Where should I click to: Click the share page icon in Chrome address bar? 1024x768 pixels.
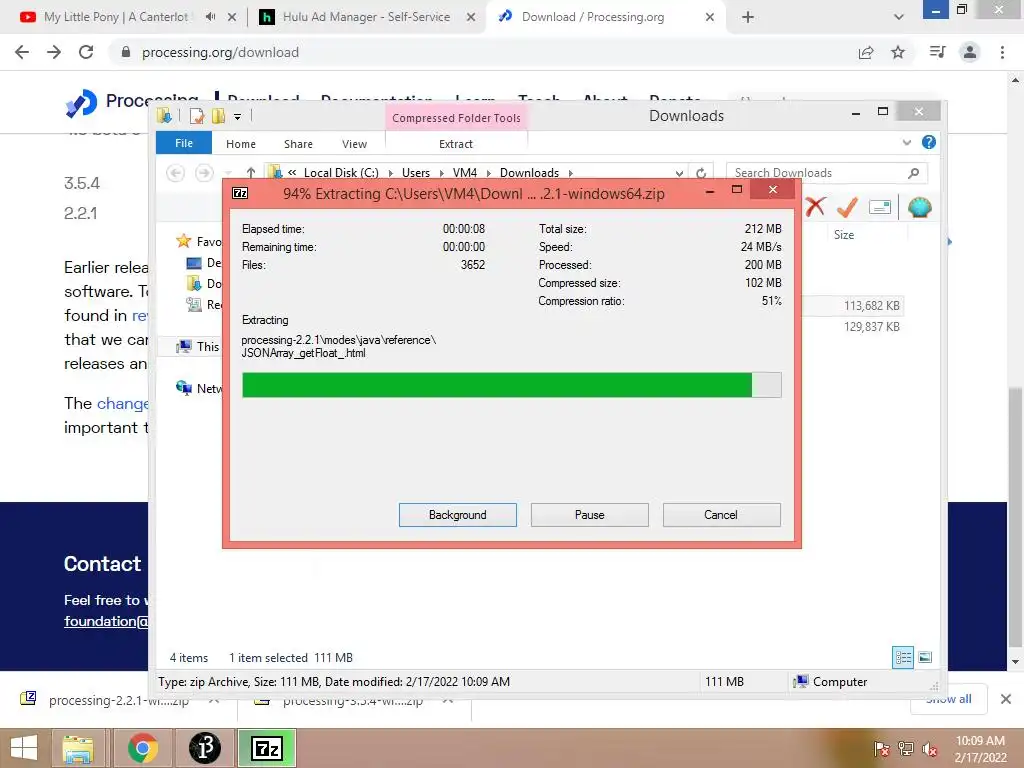pos(866,52)
